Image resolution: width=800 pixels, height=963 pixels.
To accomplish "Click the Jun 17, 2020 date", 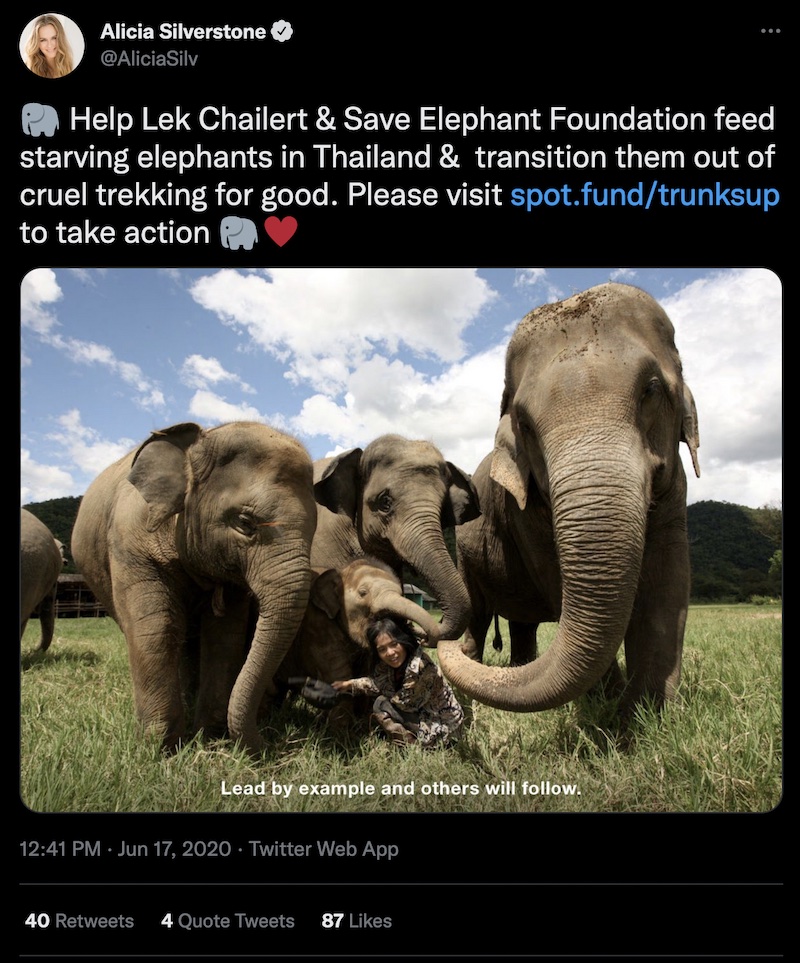I will coord(174,849).
